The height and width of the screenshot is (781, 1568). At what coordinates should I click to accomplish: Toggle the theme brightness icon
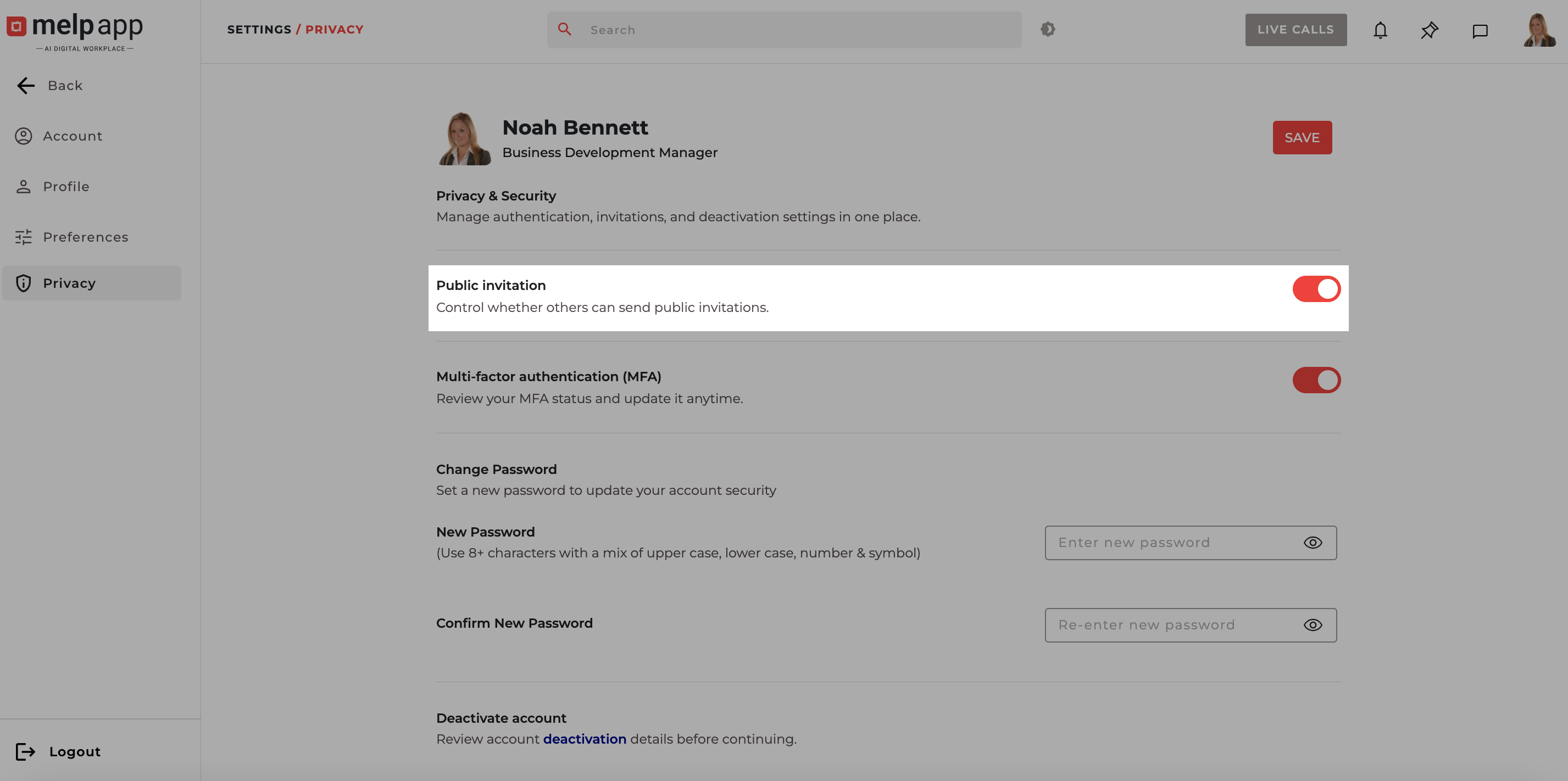tap(1048, 29)
